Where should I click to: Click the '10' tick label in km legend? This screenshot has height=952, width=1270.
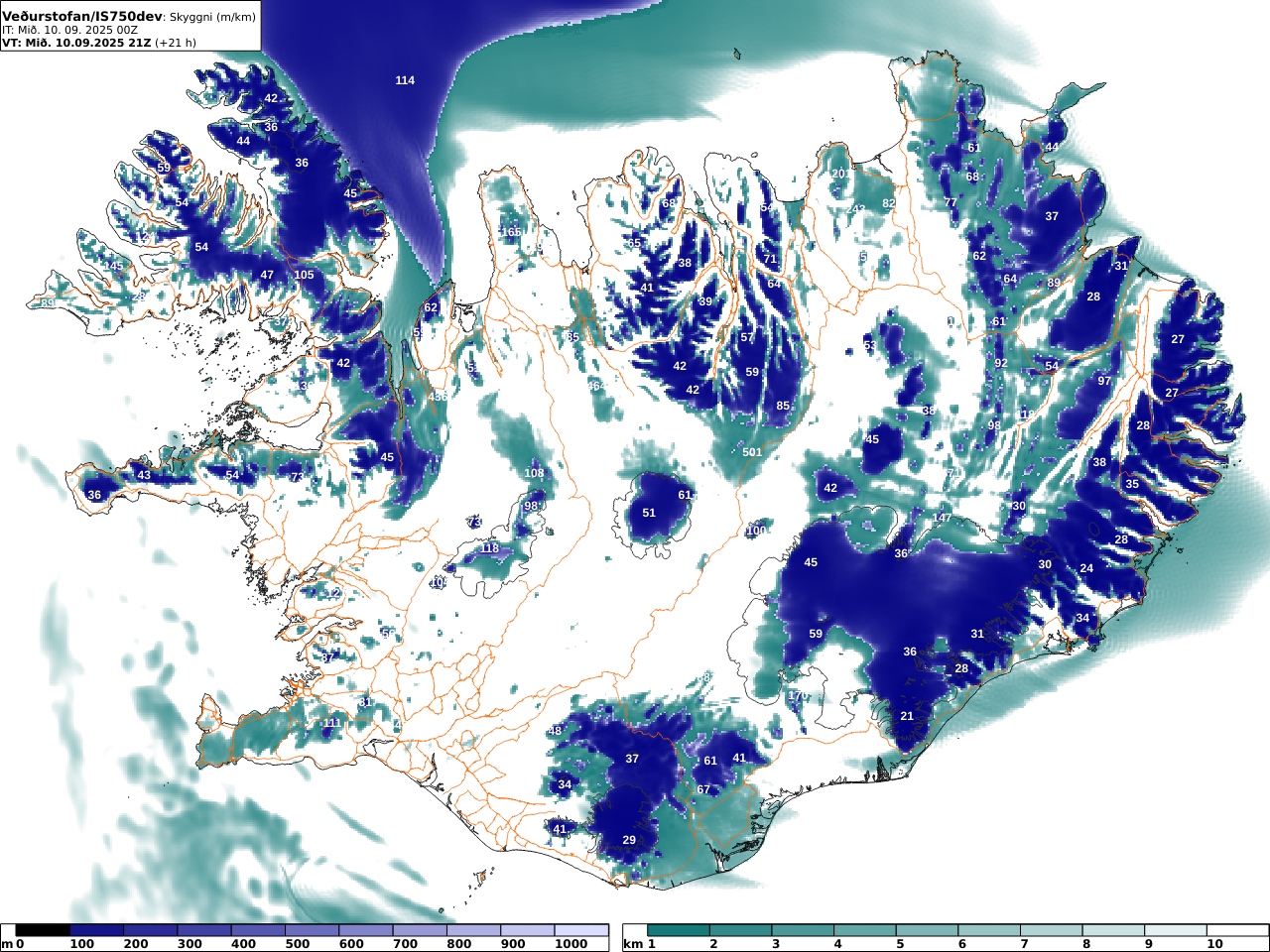[1214, 944]
